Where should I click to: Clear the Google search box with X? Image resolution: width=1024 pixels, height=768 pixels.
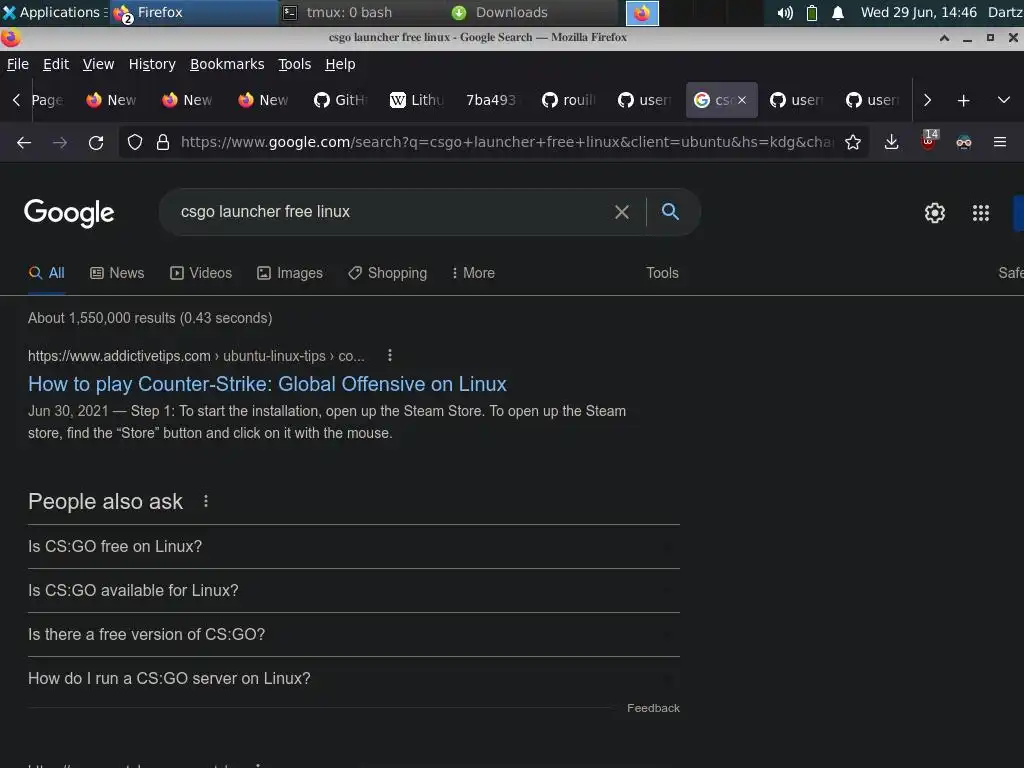click(622, 212)
